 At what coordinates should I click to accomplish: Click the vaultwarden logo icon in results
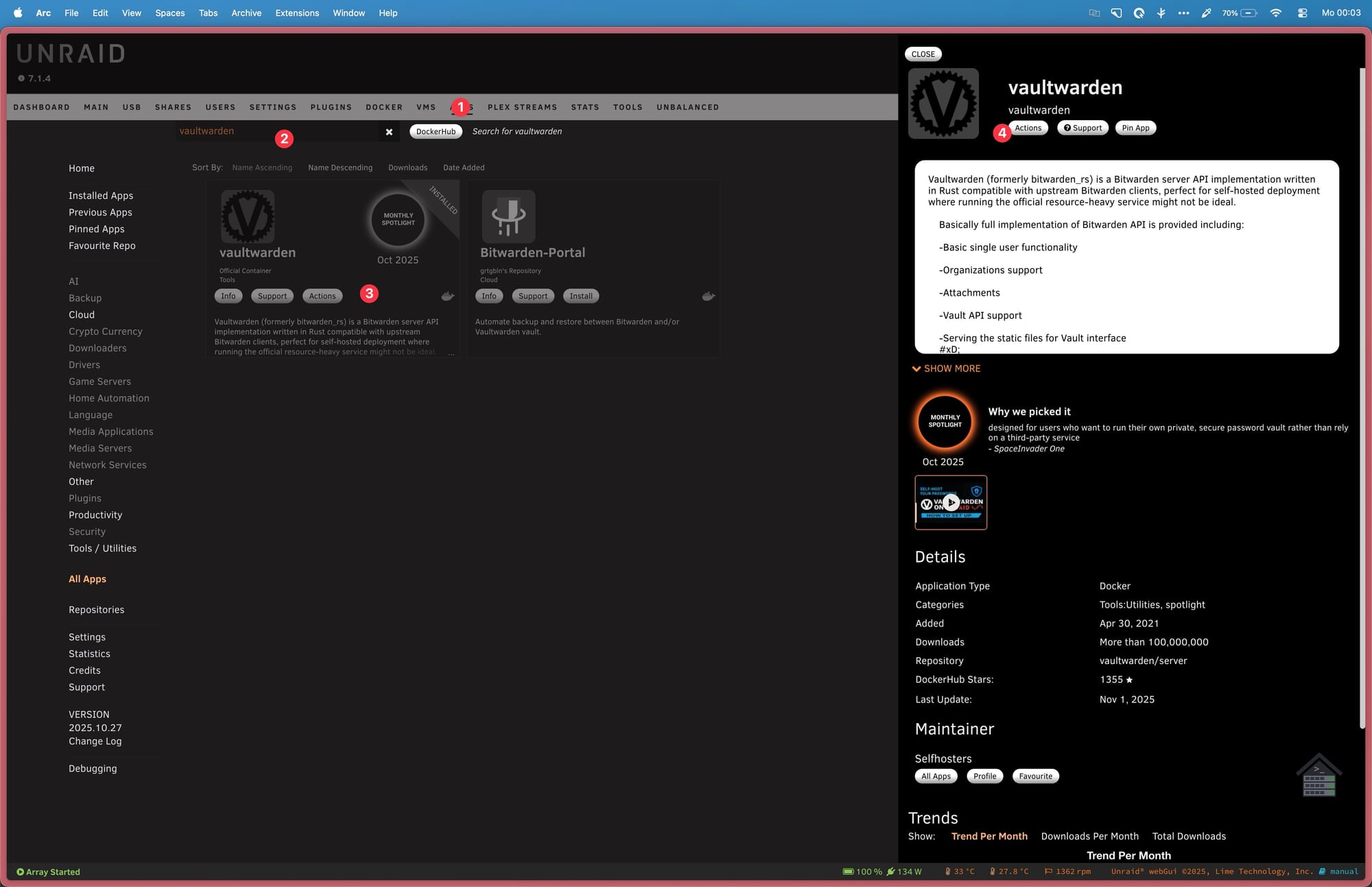[248, 216]
